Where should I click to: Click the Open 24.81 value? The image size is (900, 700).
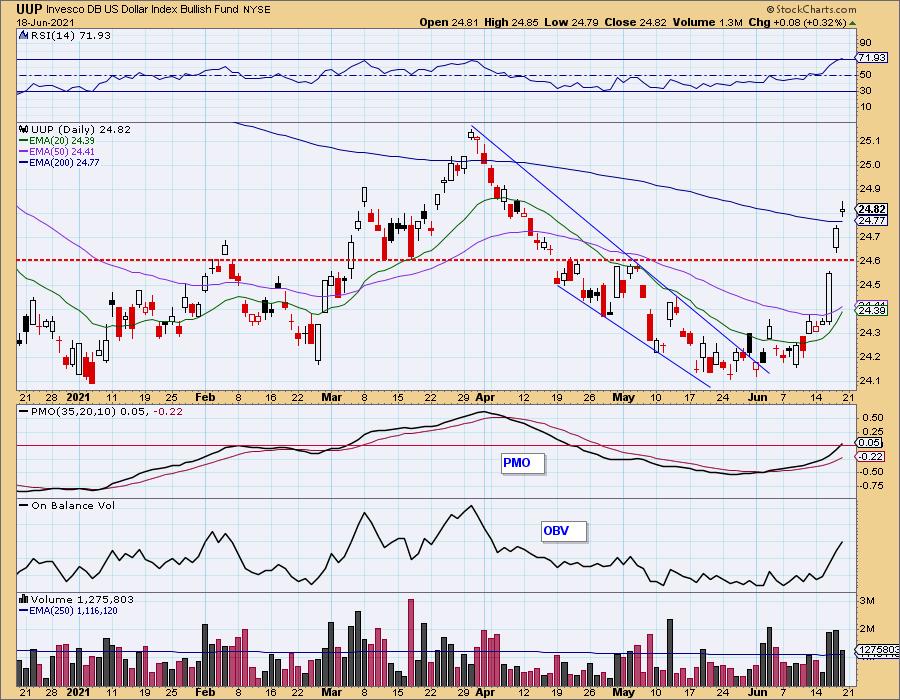[449, 22]
